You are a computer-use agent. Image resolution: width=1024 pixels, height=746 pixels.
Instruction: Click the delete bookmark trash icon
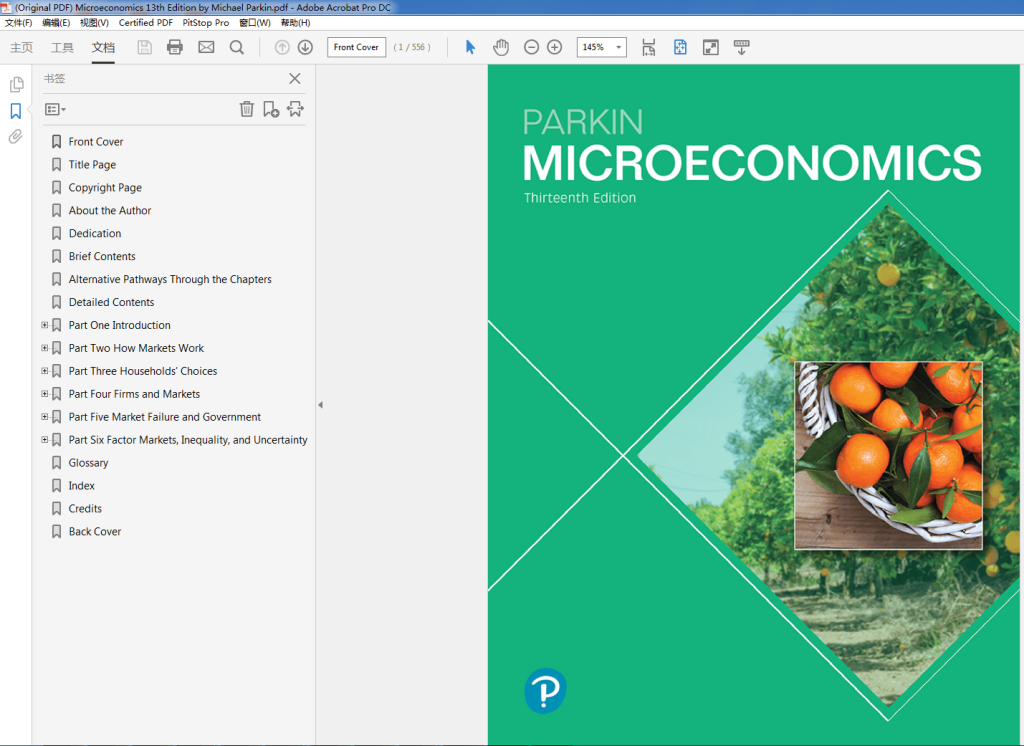(247, 108)
